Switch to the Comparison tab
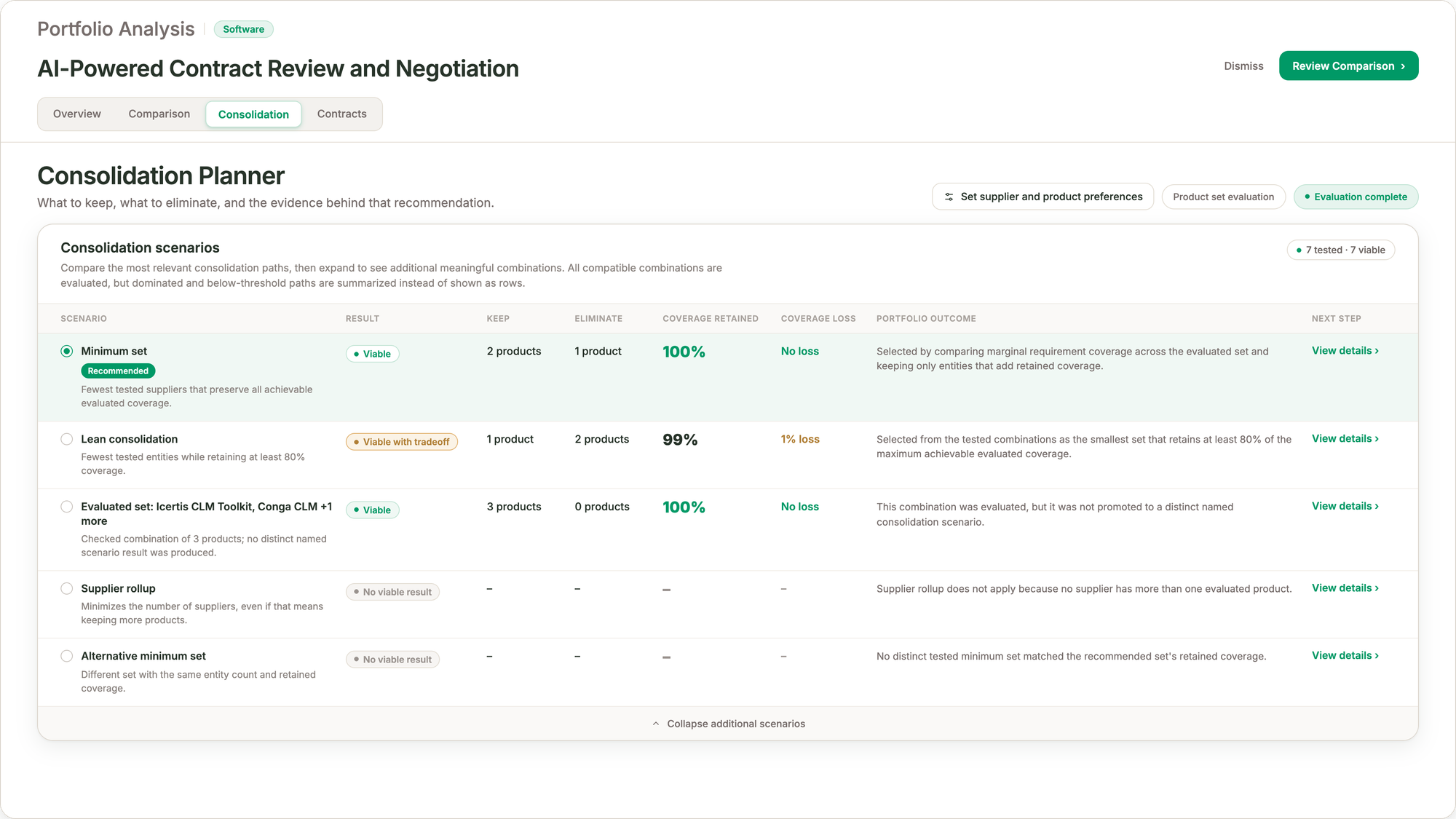Screen dimensions: 1456x819 tap(159, 114)
